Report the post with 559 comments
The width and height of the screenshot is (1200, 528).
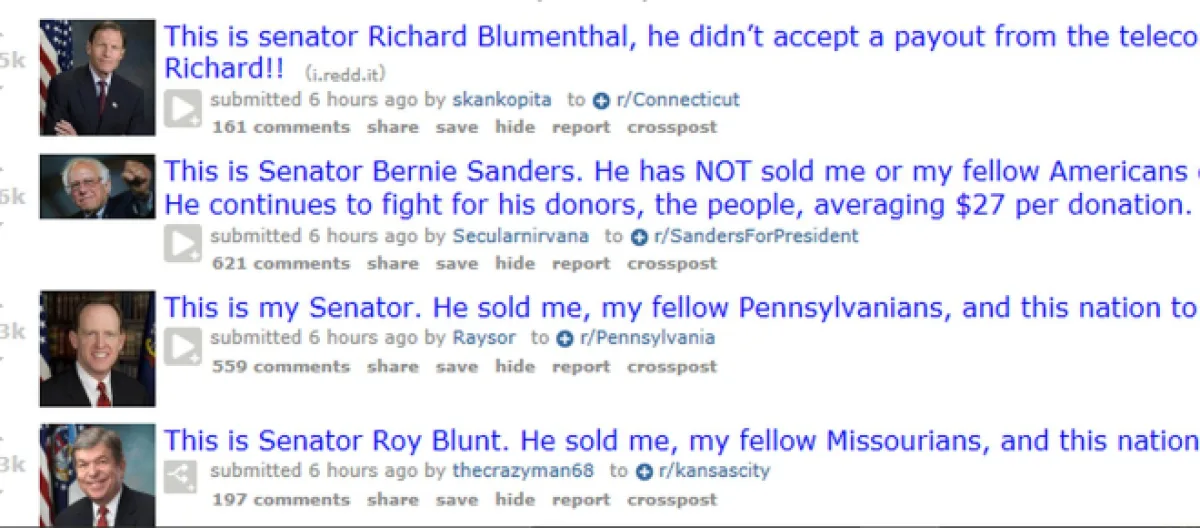[580, 366]
